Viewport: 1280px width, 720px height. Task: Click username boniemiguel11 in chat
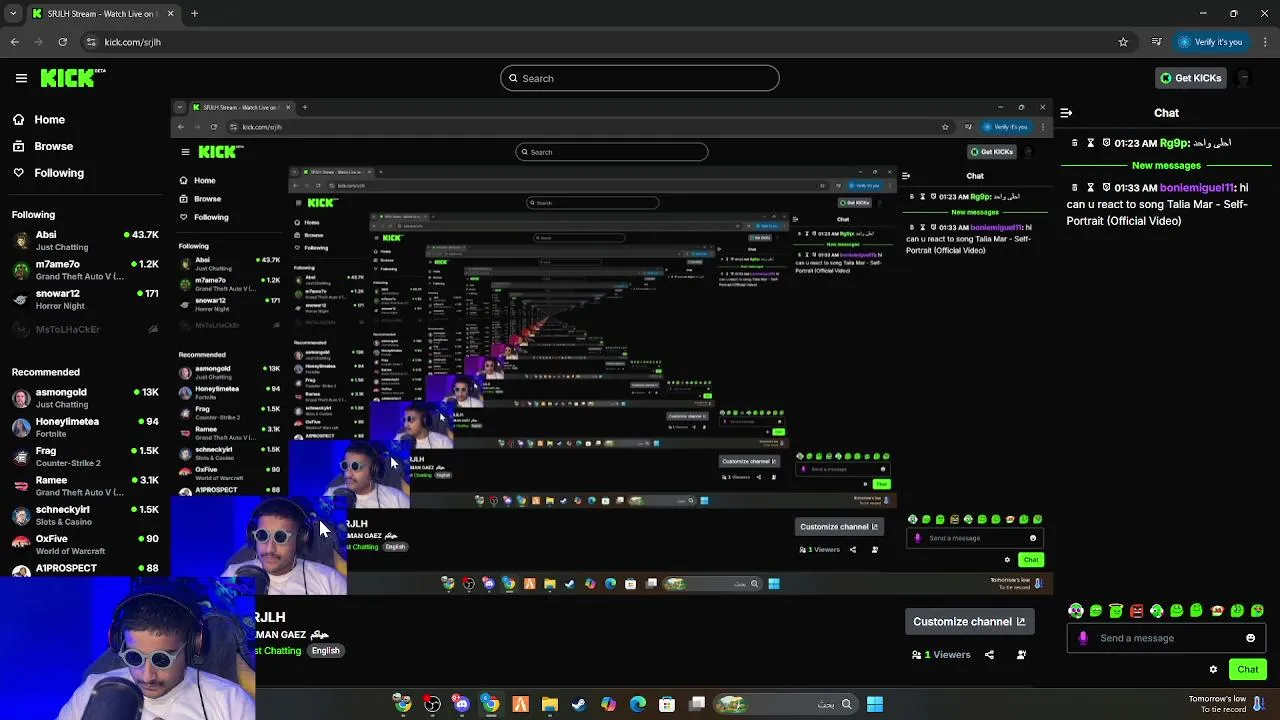[1195, 188]
